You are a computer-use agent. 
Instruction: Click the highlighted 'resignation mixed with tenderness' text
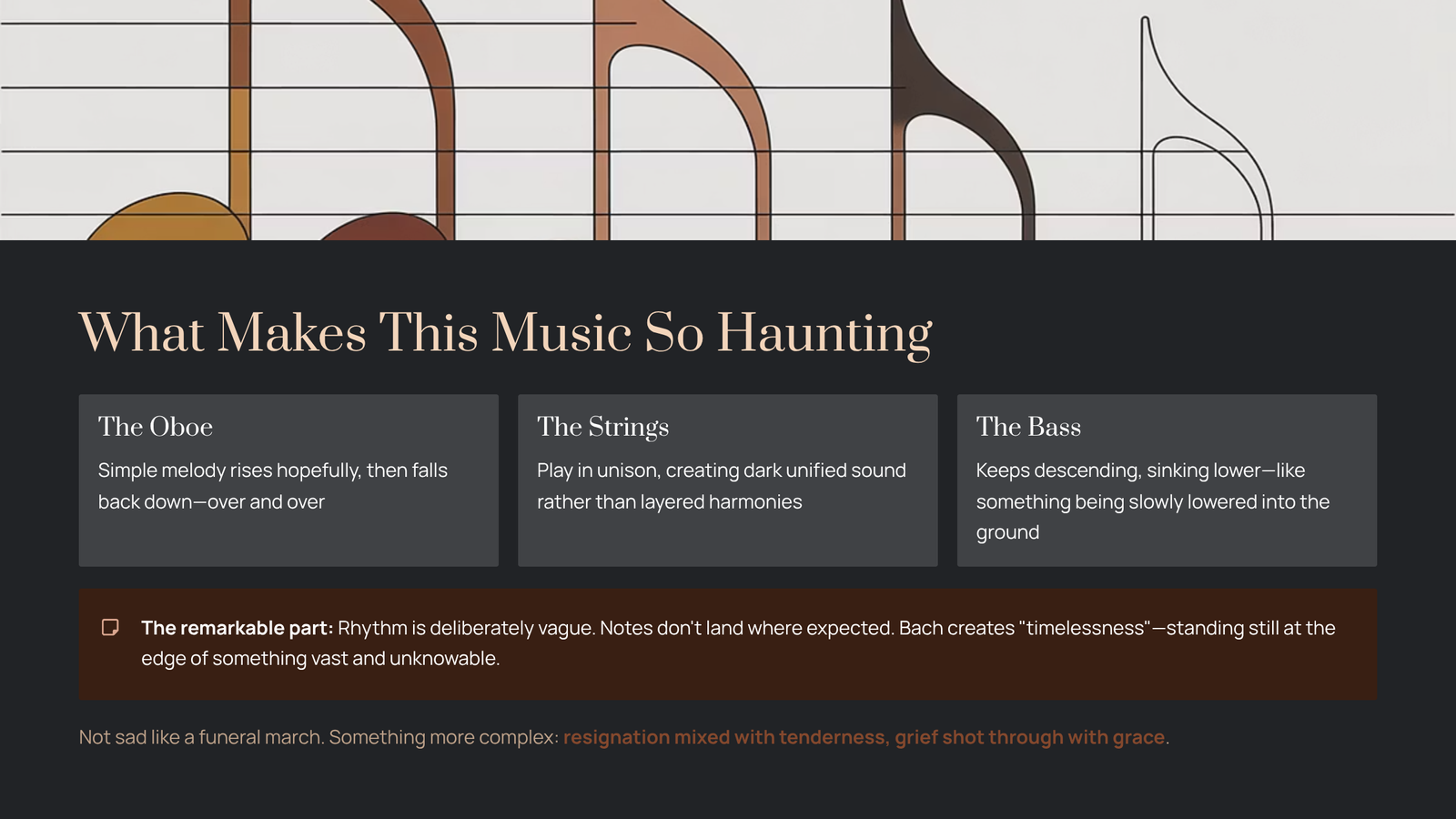tap(723, 737)
